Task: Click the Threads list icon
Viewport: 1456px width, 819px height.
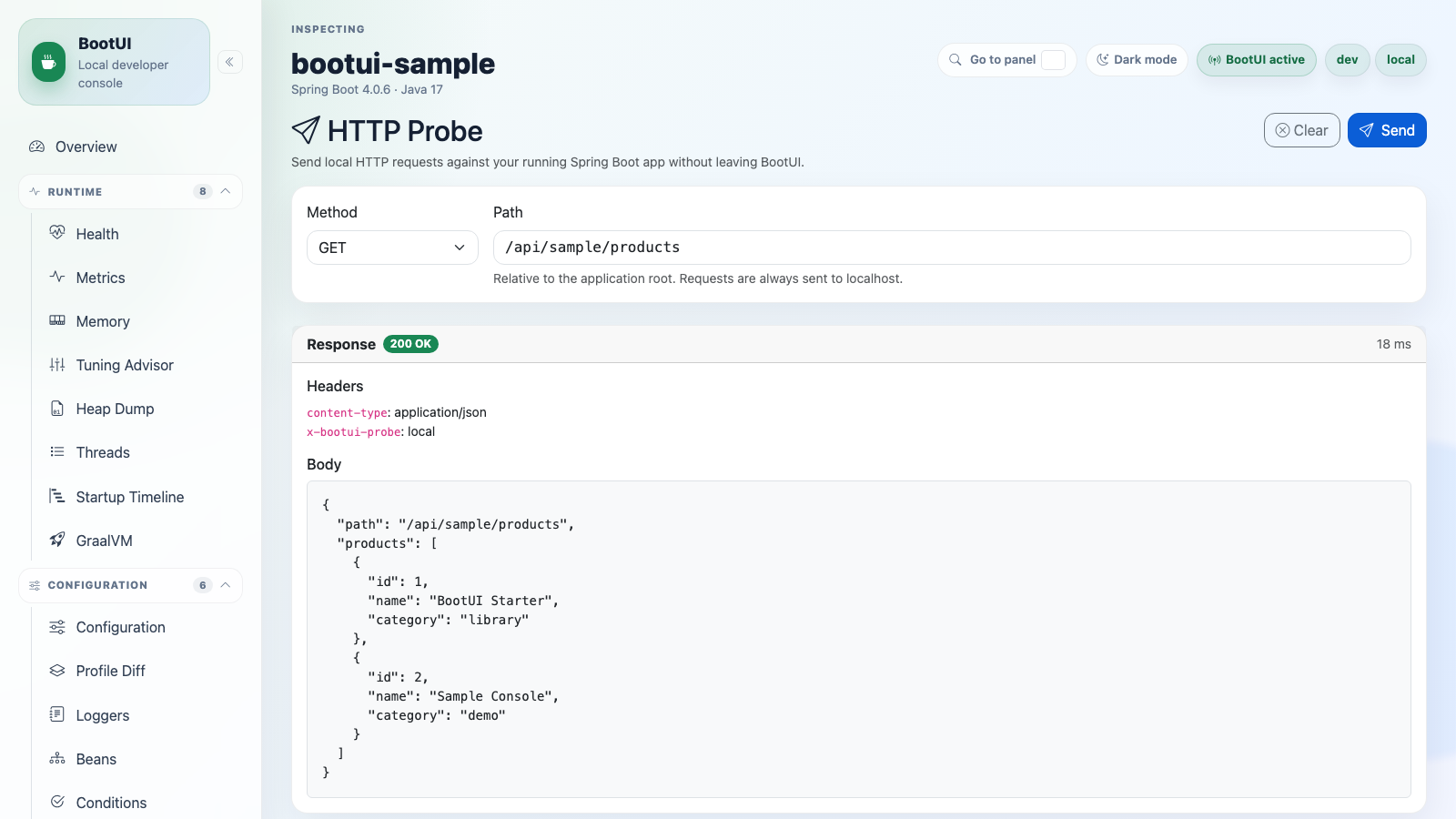Action: pyautogui.click(x=57, y=451)
